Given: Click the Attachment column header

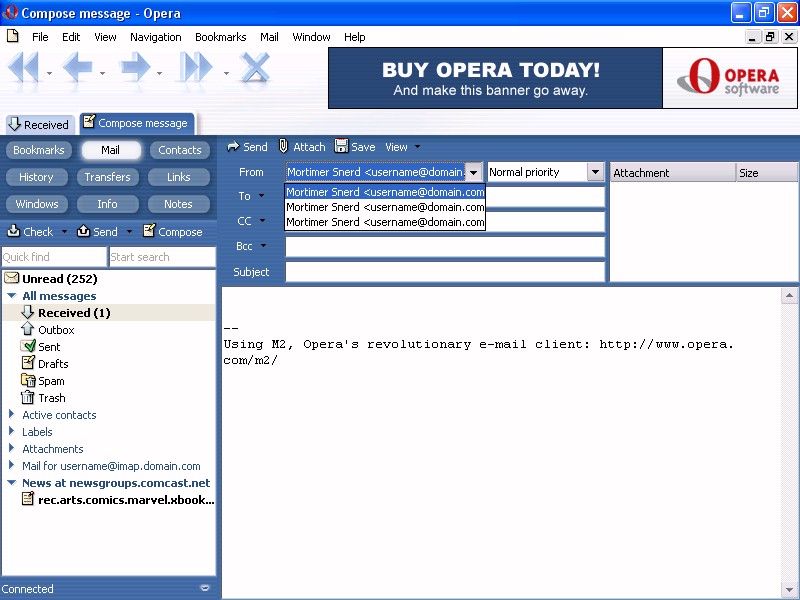Looking at the screenshot, I should pyautogui.click(x=672, y=173).
